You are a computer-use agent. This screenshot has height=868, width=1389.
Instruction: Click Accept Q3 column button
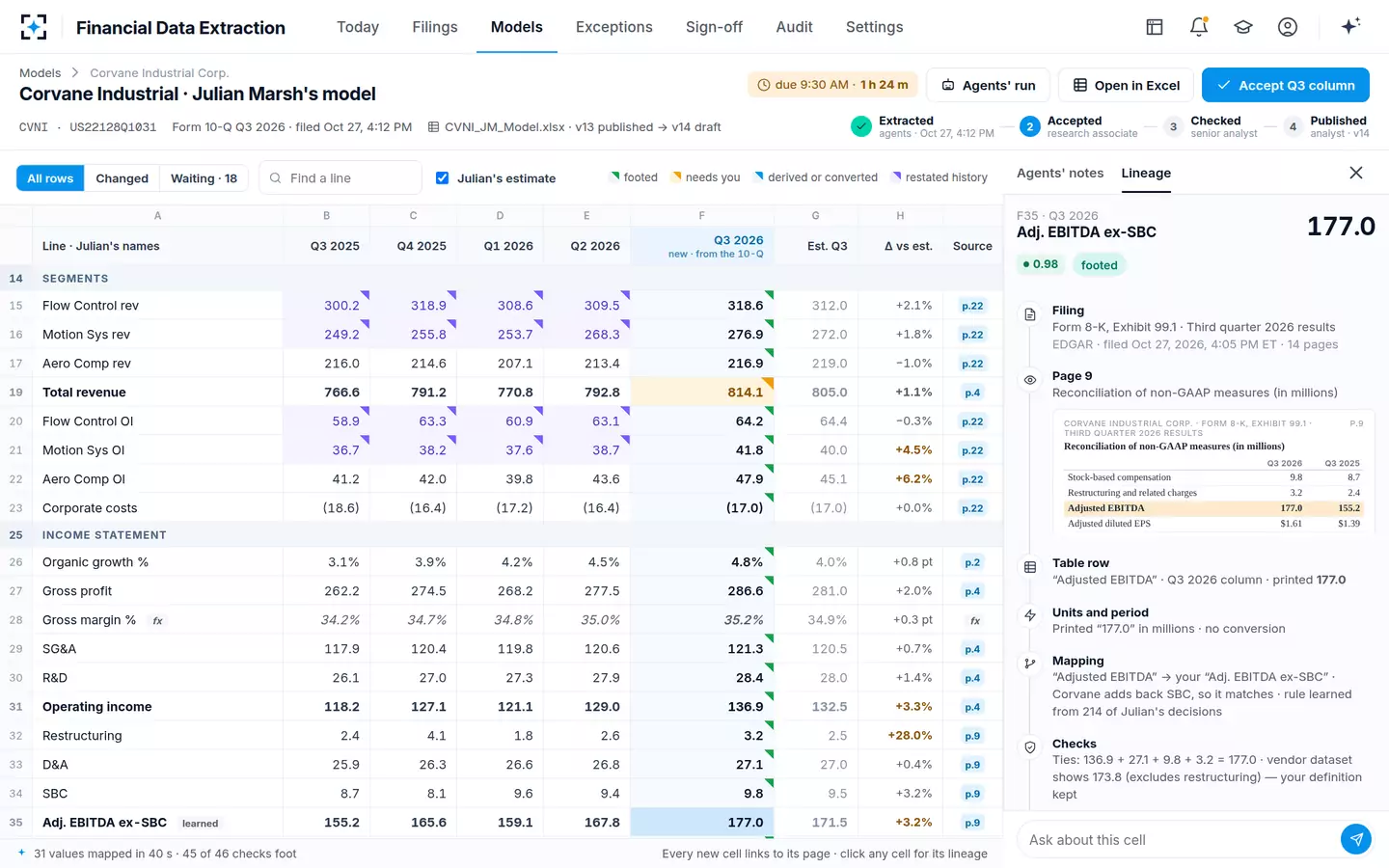(x=1286, y=85)
